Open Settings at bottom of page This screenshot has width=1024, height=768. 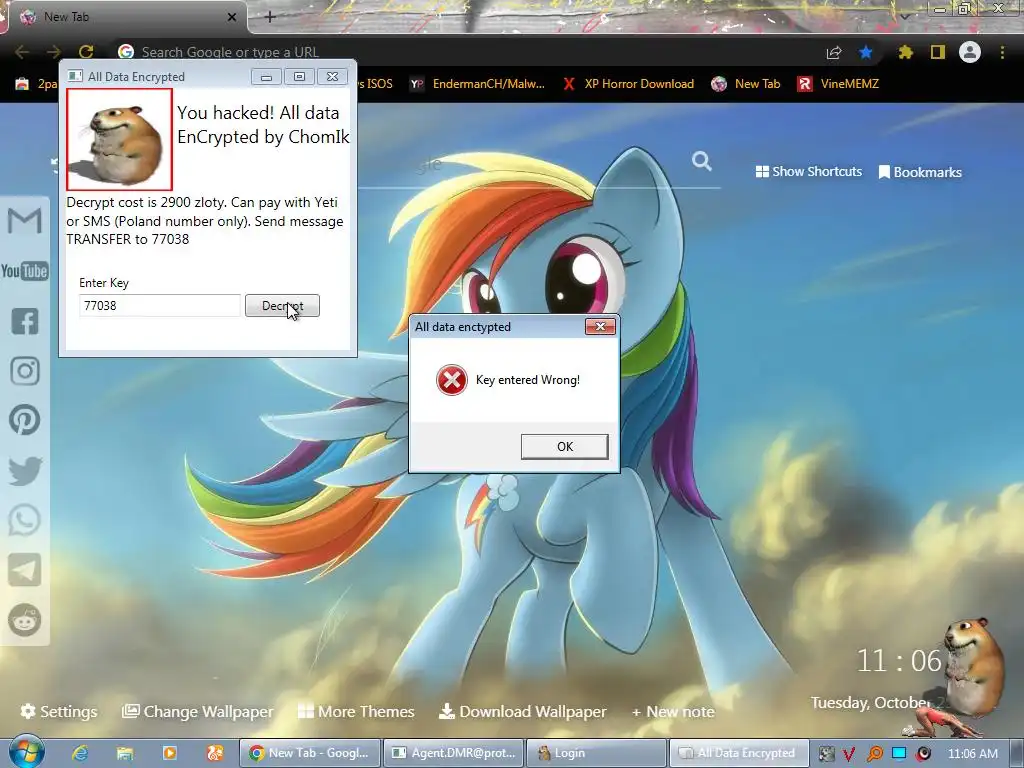59,711
